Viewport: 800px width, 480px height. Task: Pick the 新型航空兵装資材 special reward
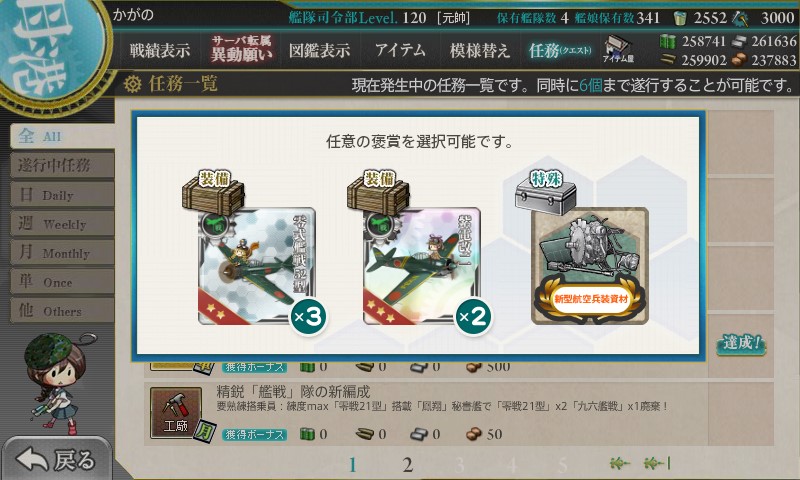590,266
